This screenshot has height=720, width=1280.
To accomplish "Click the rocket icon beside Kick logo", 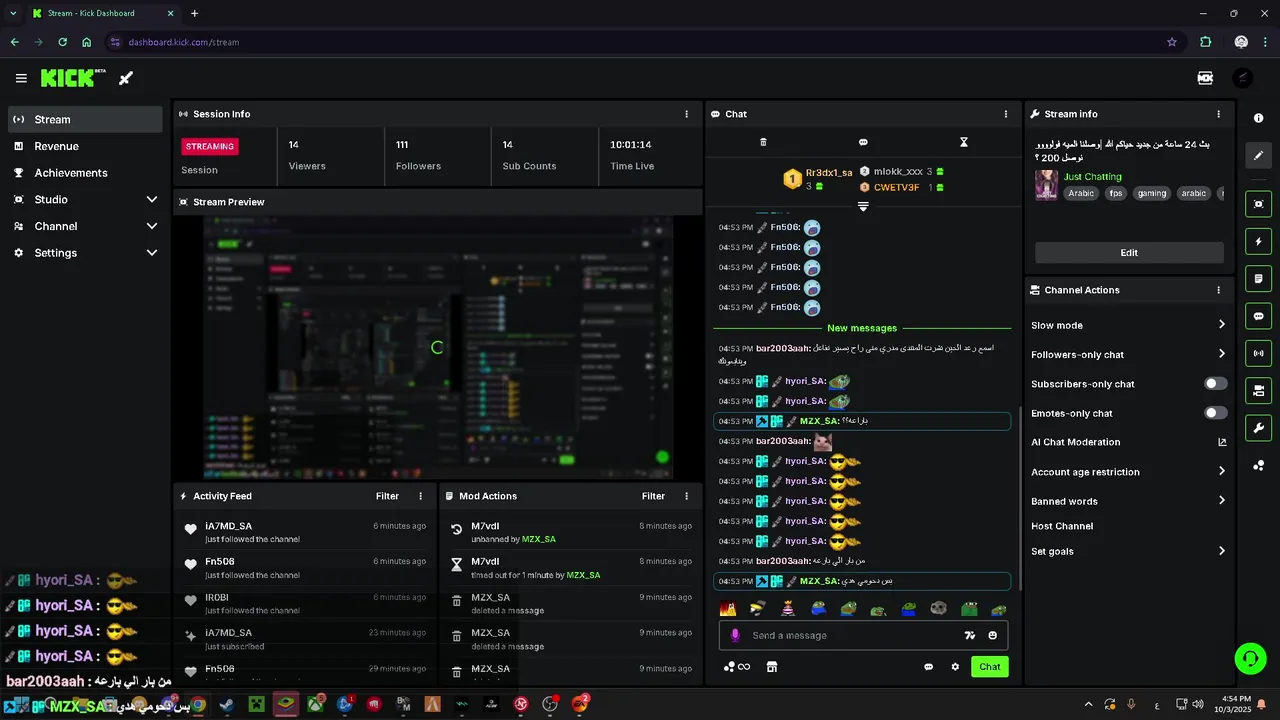I will pyautogui.click(x=126, y=78).
